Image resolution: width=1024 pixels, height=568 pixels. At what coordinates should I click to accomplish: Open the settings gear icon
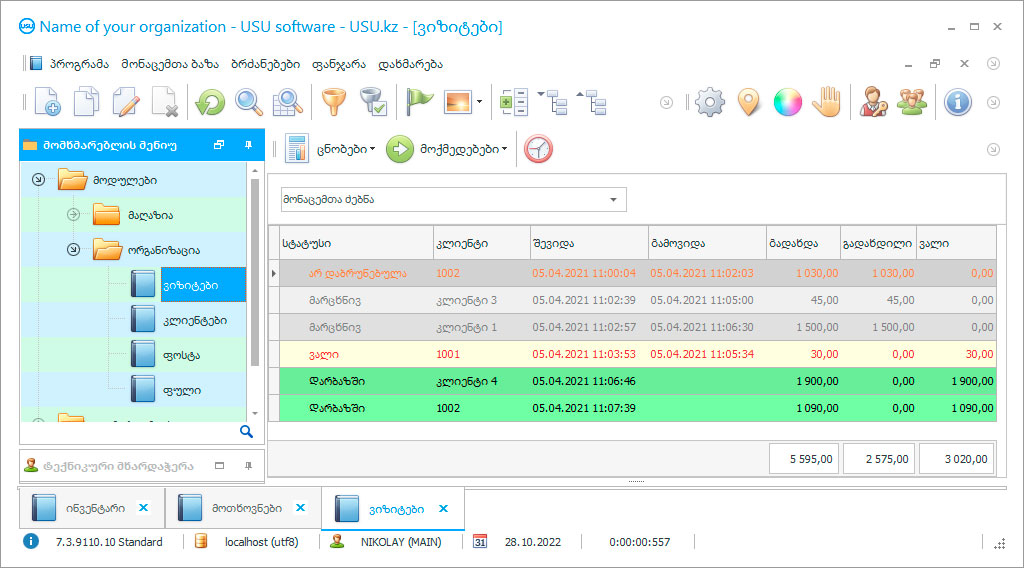pyautogui.click(x=710, y=102)
